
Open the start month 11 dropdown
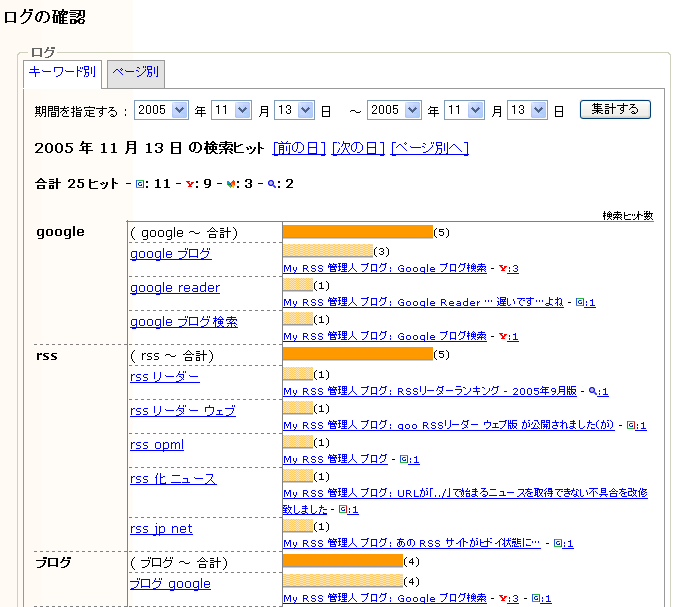tap(231, 110)
